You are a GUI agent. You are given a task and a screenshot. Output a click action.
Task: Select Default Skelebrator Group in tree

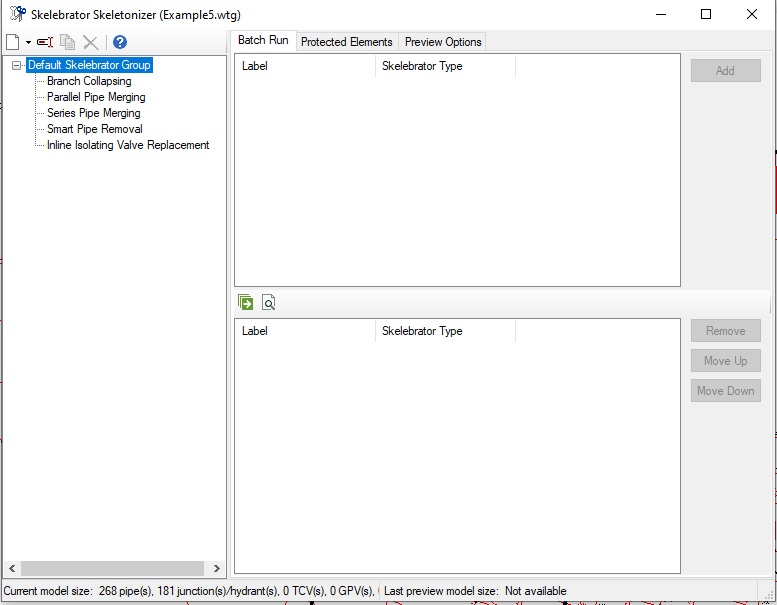89,65
